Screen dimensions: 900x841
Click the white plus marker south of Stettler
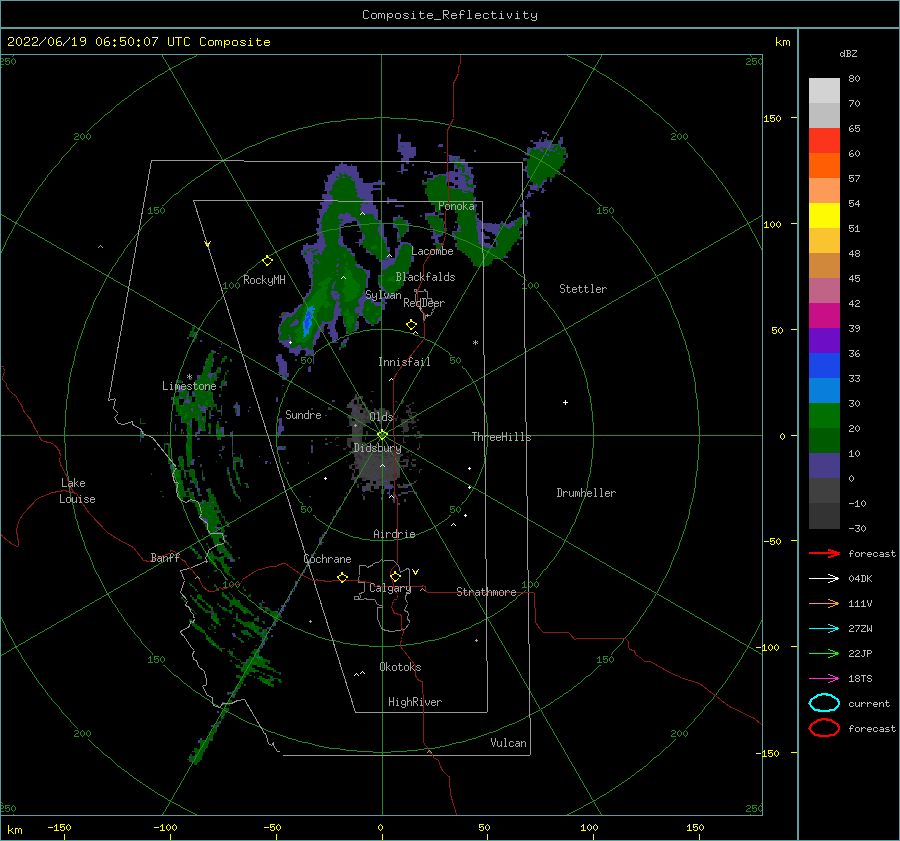565,402
